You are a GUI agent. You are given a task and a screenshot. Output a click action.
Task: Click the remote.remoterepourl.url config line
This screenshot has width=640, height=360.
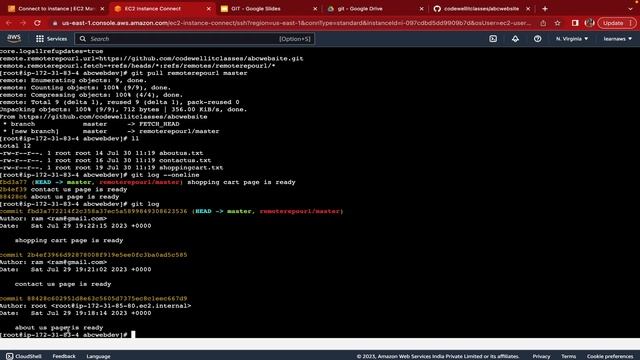pos(151,58)
